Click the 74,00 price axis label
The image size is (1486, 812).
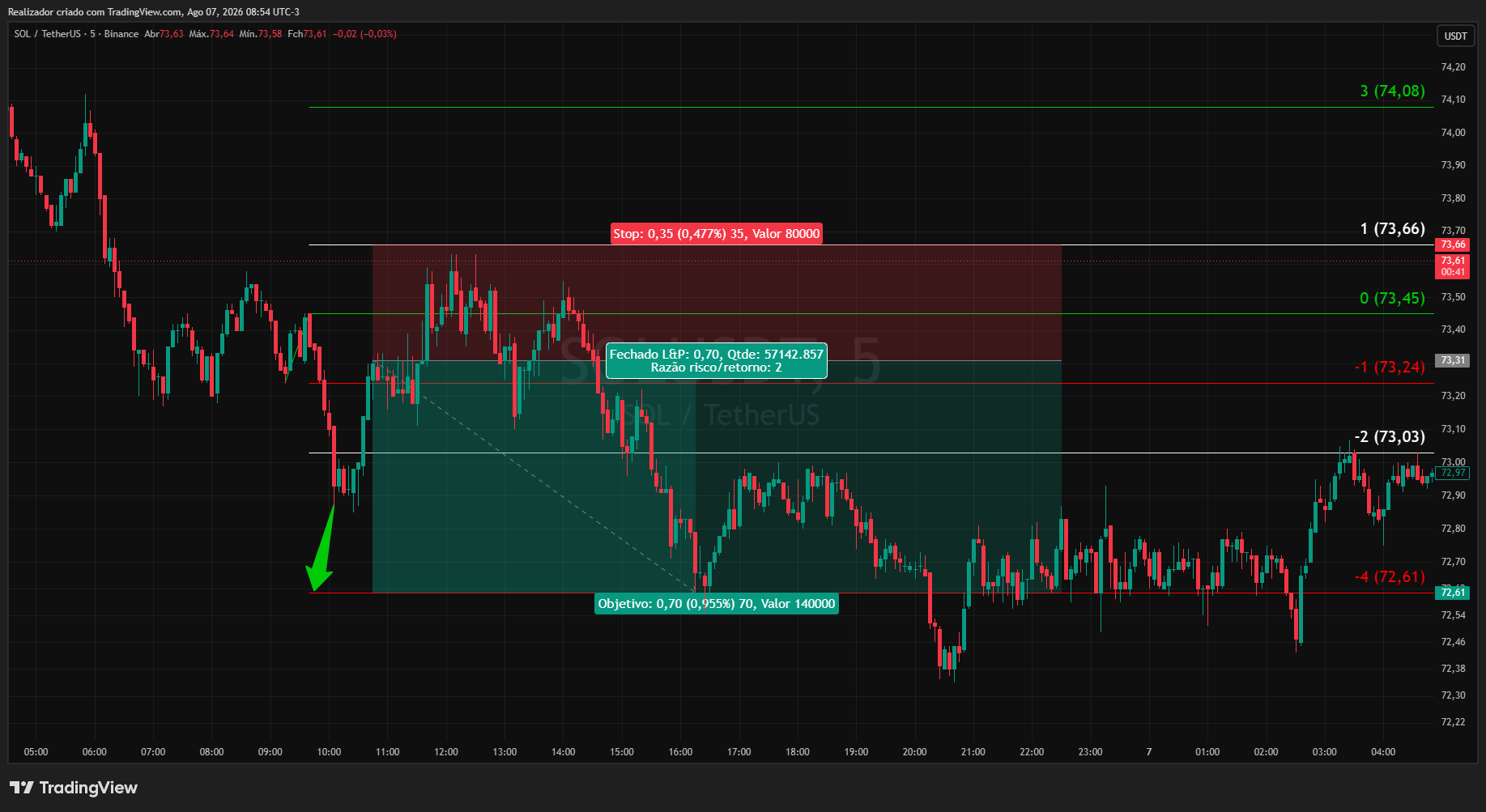pos(1453,133)
